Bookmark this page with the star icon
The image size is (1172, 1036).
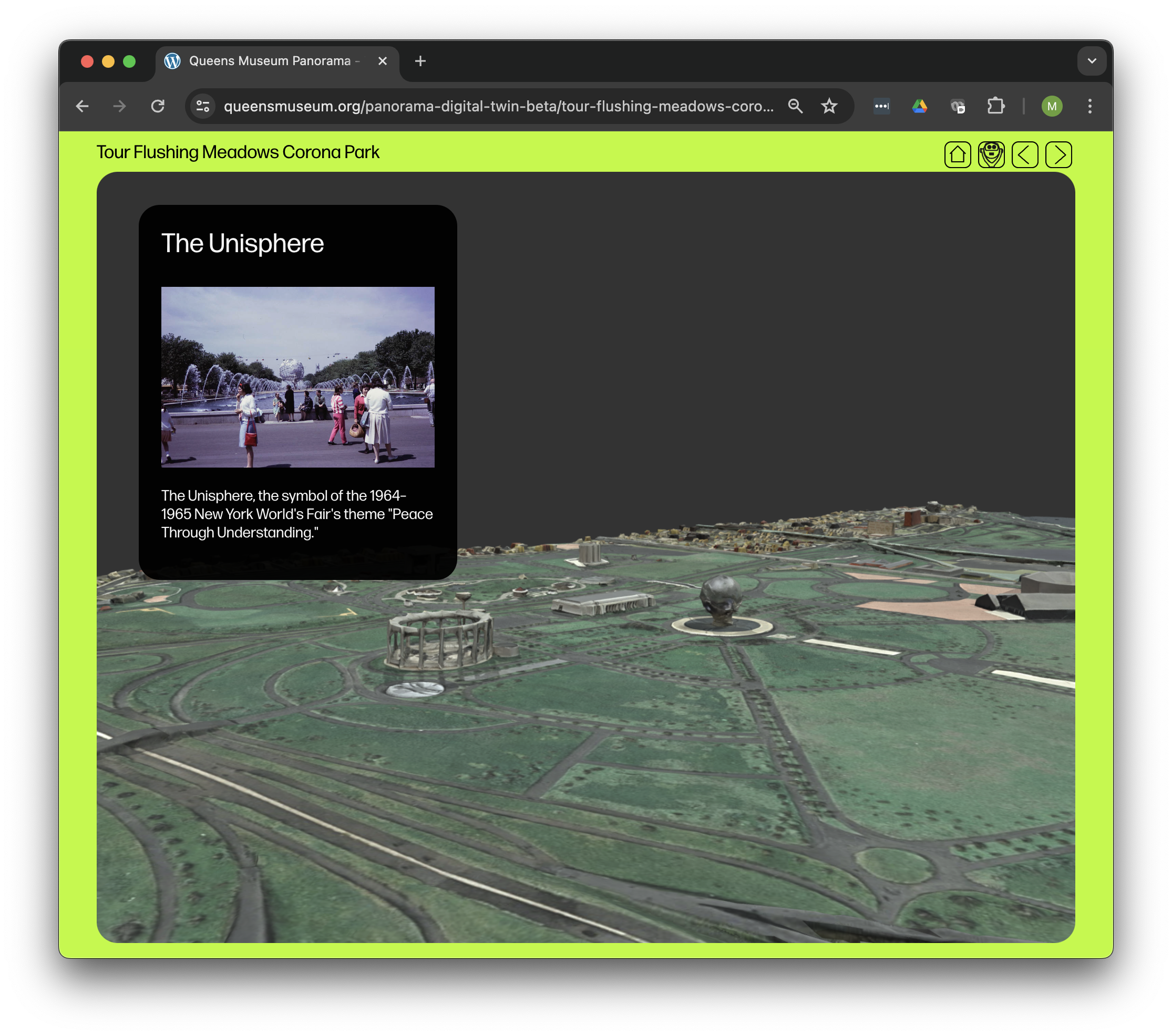tap(829, 106)
